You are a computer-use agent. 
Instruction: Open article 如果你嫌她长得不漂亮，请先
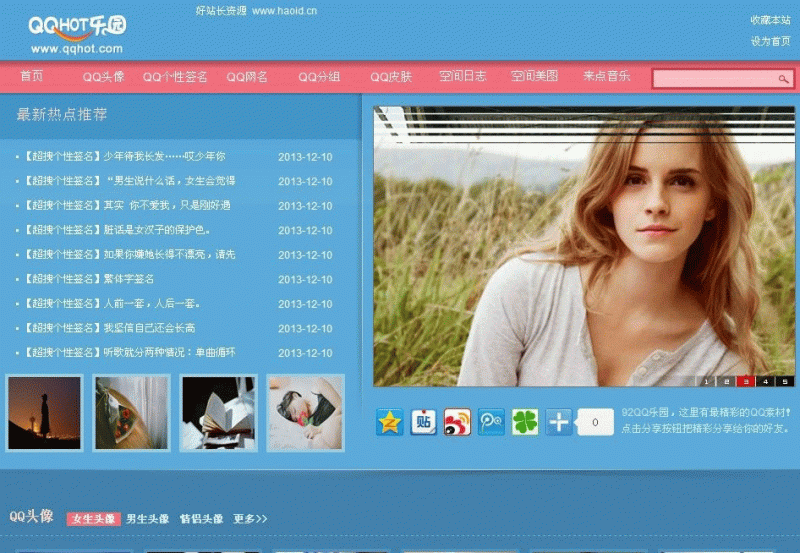point(169,255)
